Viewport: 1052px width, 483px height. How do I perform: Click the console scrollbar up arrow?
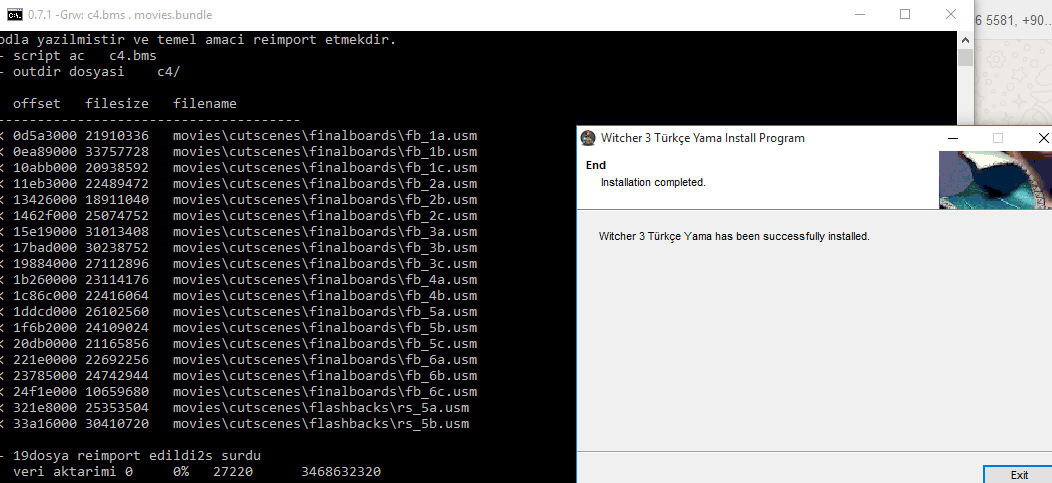click(x=965, y=40)
